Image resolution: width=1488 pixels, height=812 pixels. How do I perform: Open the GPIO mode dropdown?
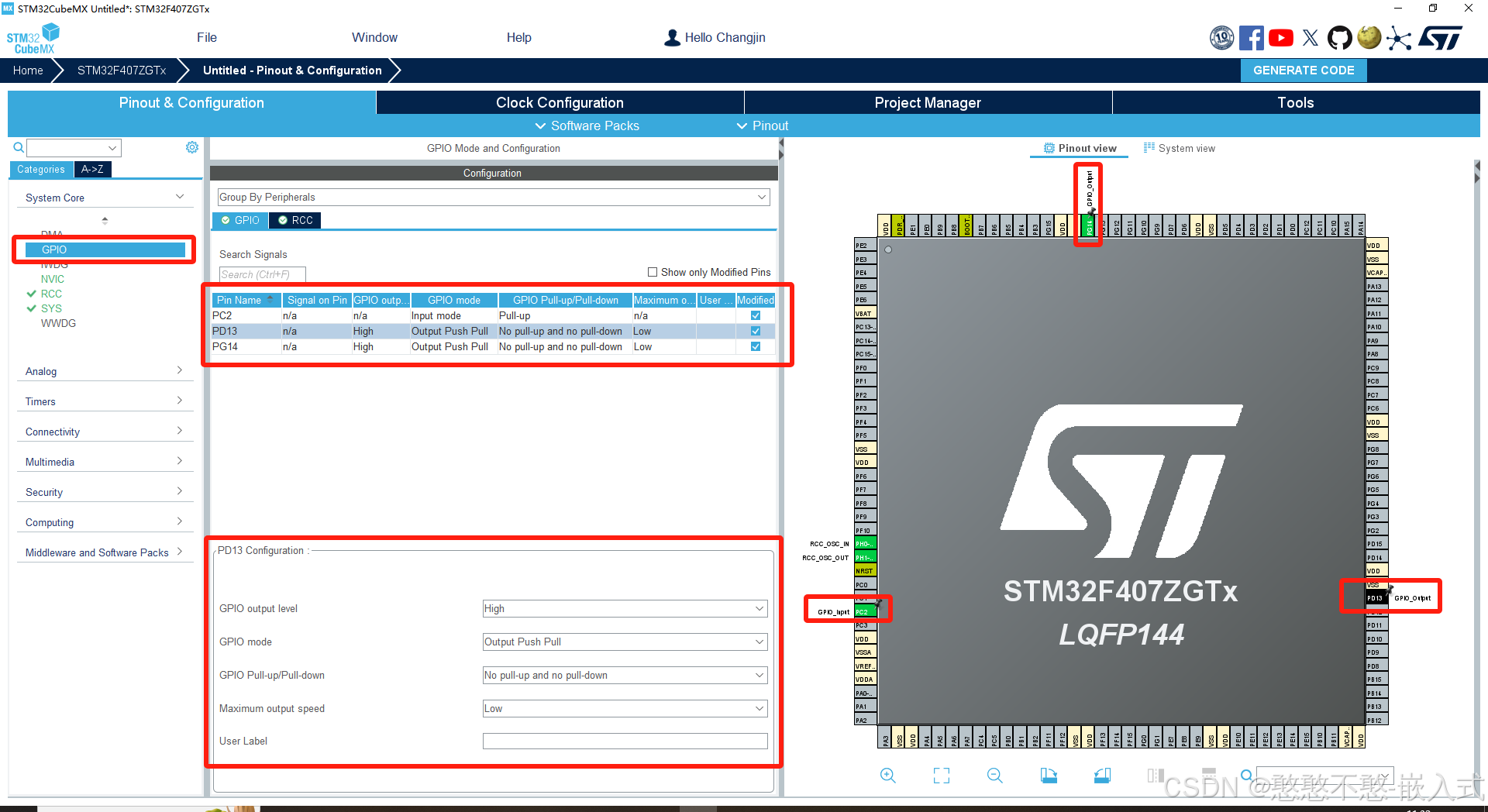625,642
